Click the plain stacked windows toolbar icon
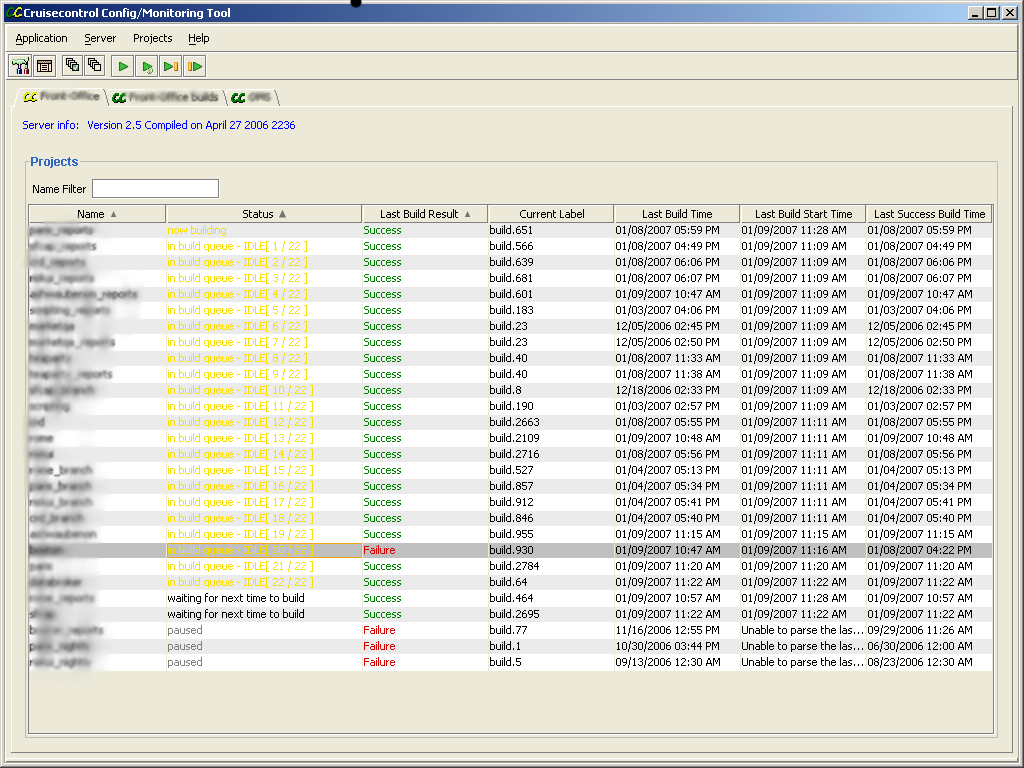The image size is (1024, 768). click(x=95, y=66)
